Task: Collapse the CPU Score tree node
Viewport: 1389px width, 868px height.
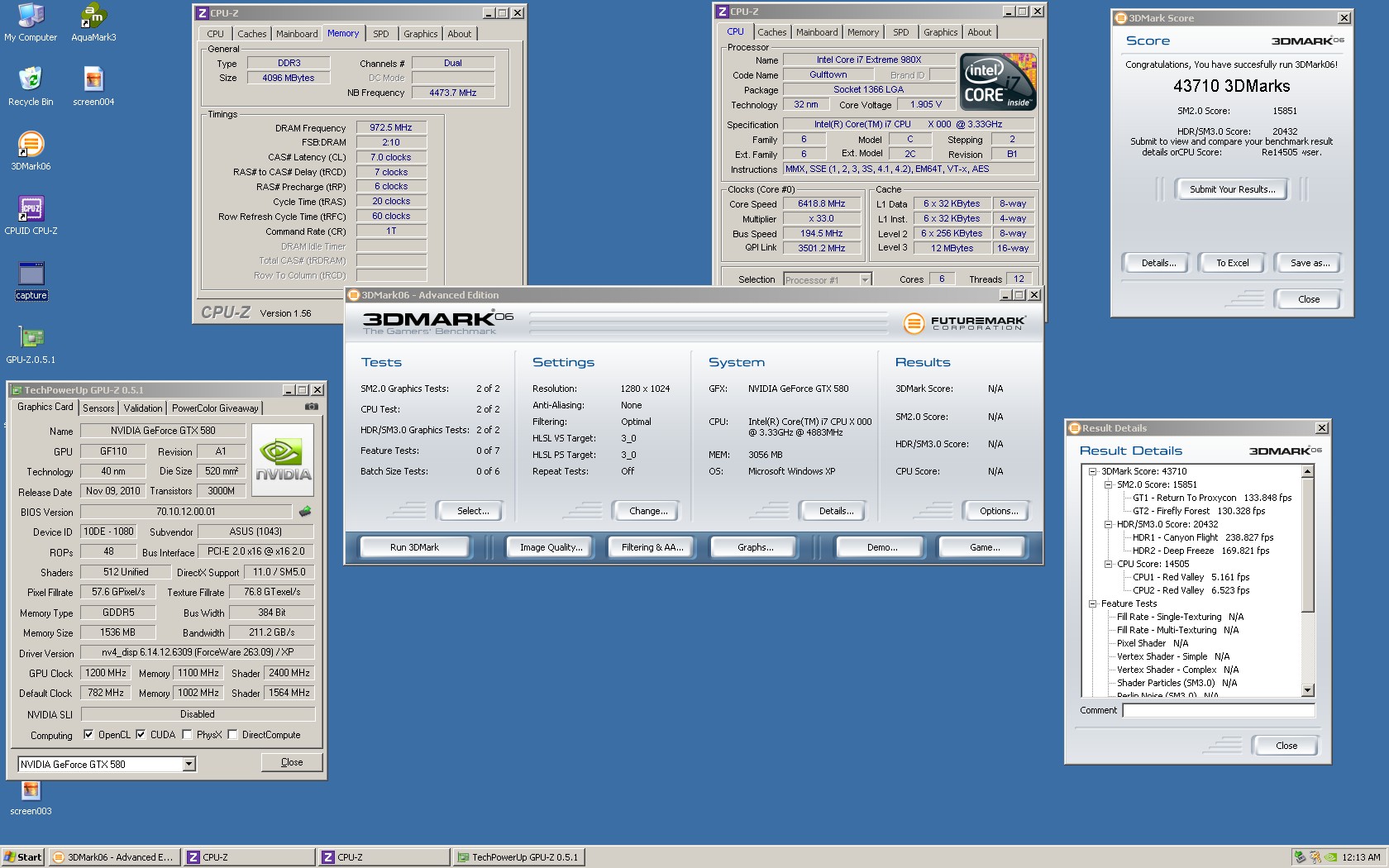Action: tap(1108, 564)
